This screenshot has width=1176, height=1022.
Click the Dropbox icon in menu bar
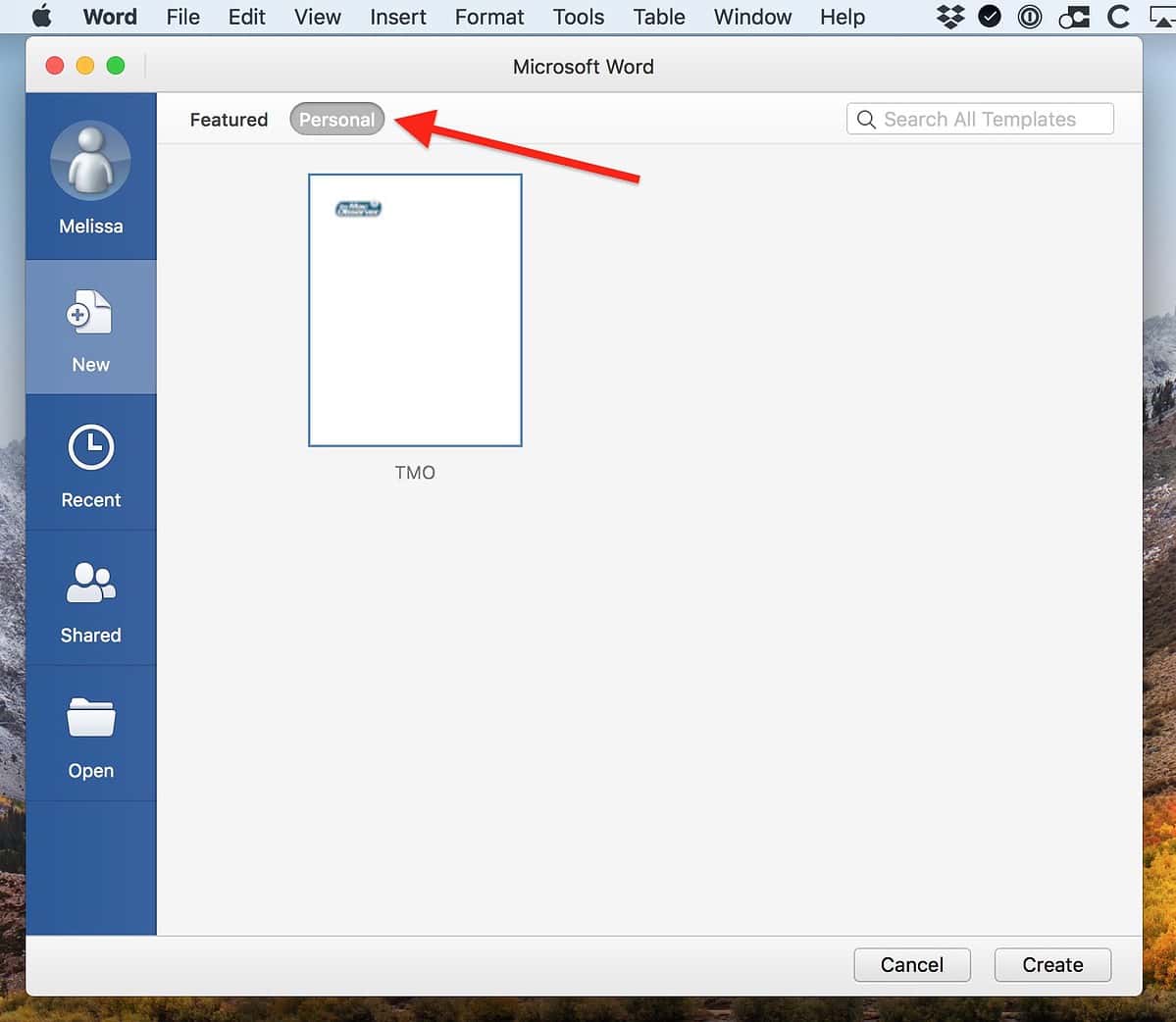(950, 17)
